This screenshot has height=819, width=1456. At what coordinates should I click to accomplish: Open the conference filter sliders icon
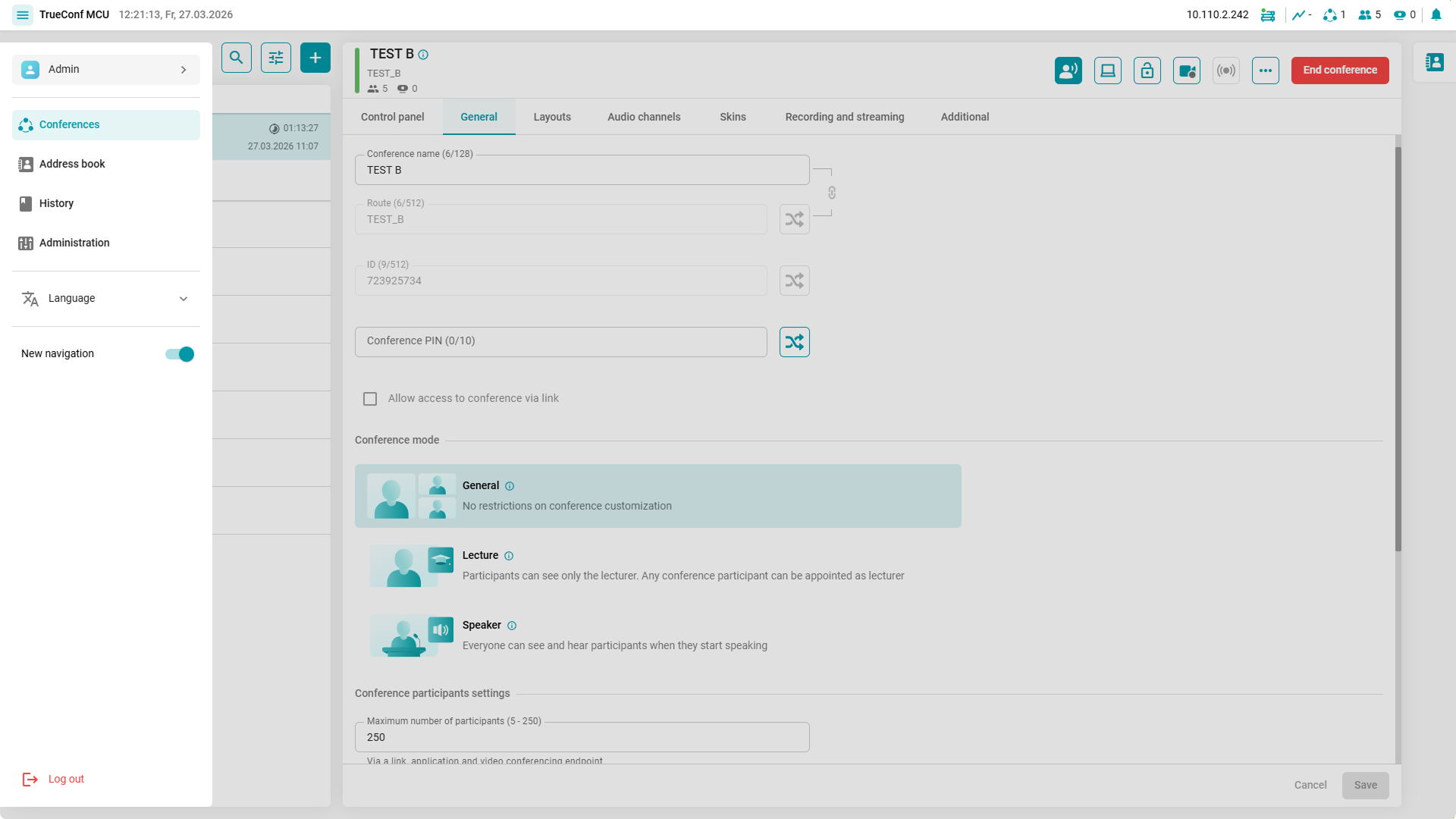[276, 58]
